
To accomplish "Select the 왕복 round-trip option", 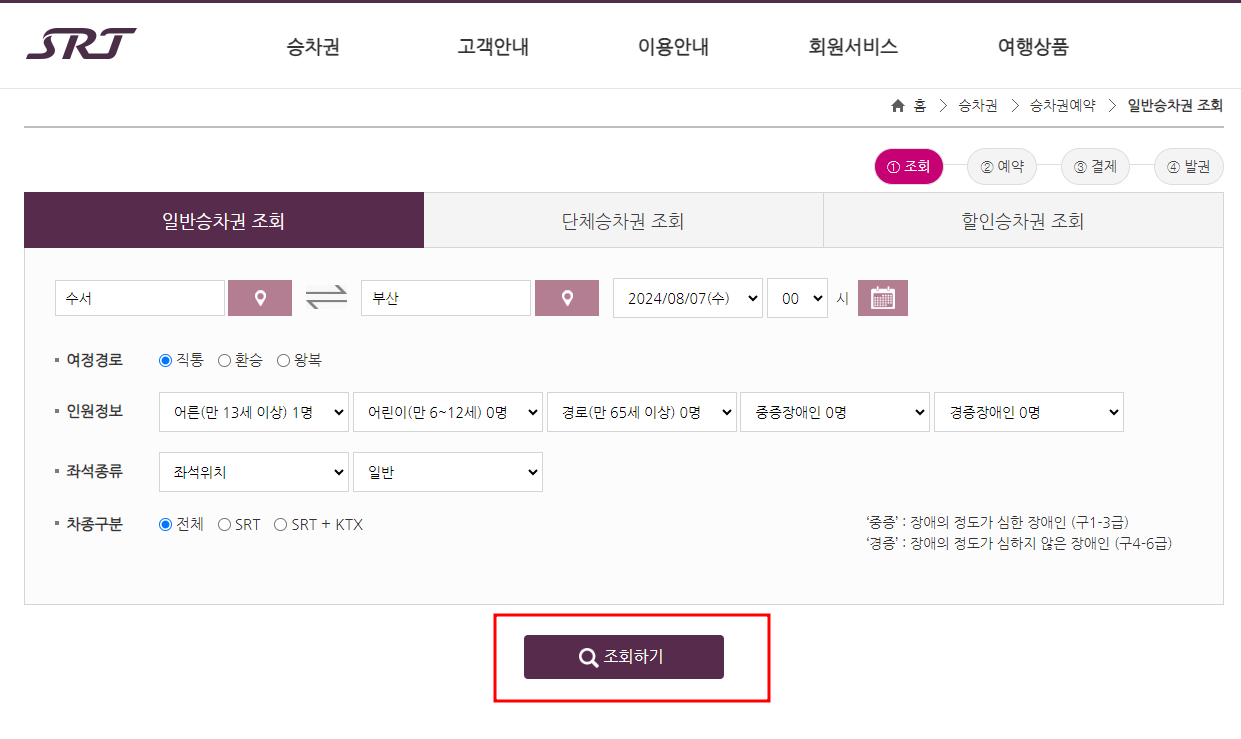I will 282,362.
